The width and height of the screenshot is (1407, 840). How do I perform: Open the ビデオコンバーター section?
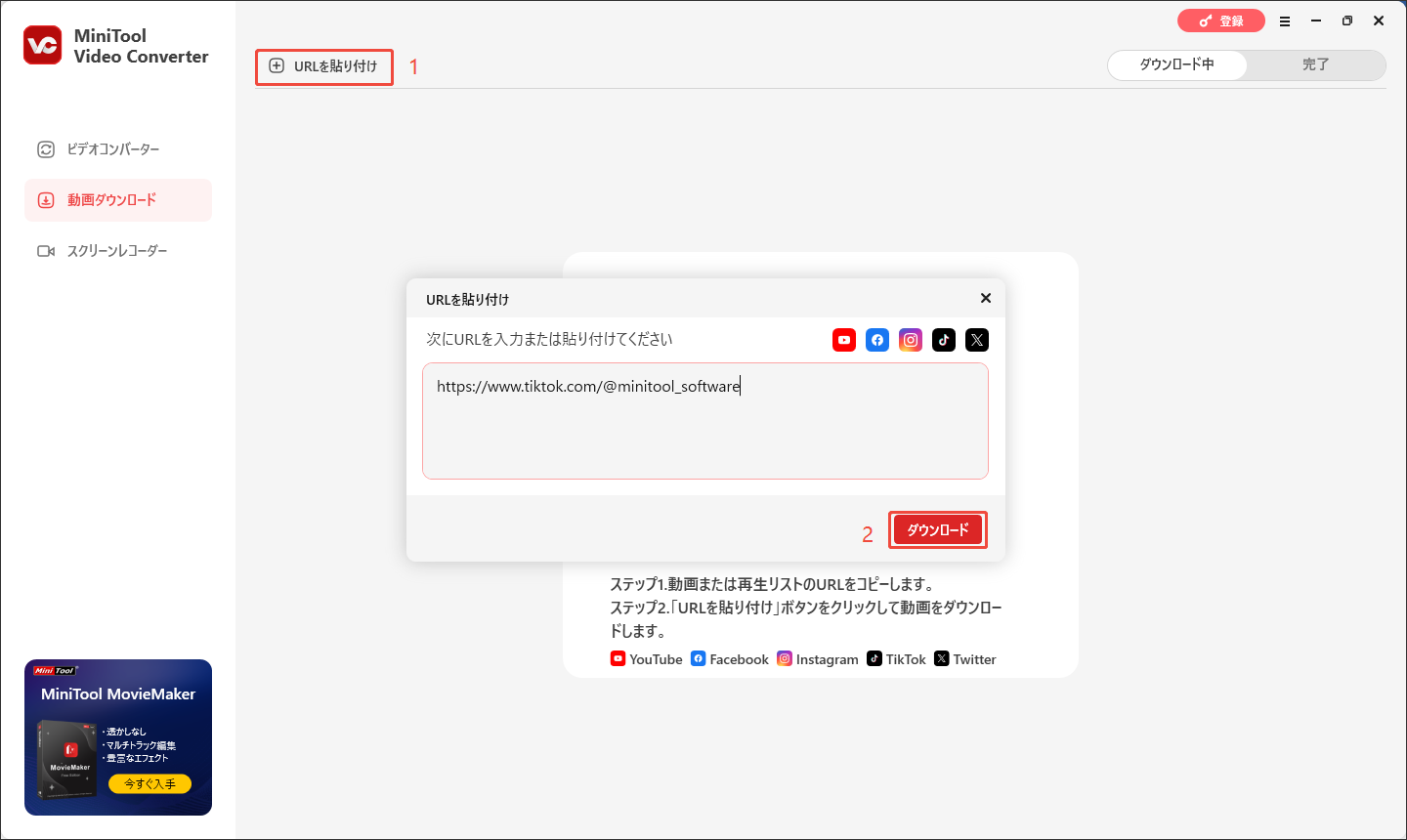[x=118, y=149]
